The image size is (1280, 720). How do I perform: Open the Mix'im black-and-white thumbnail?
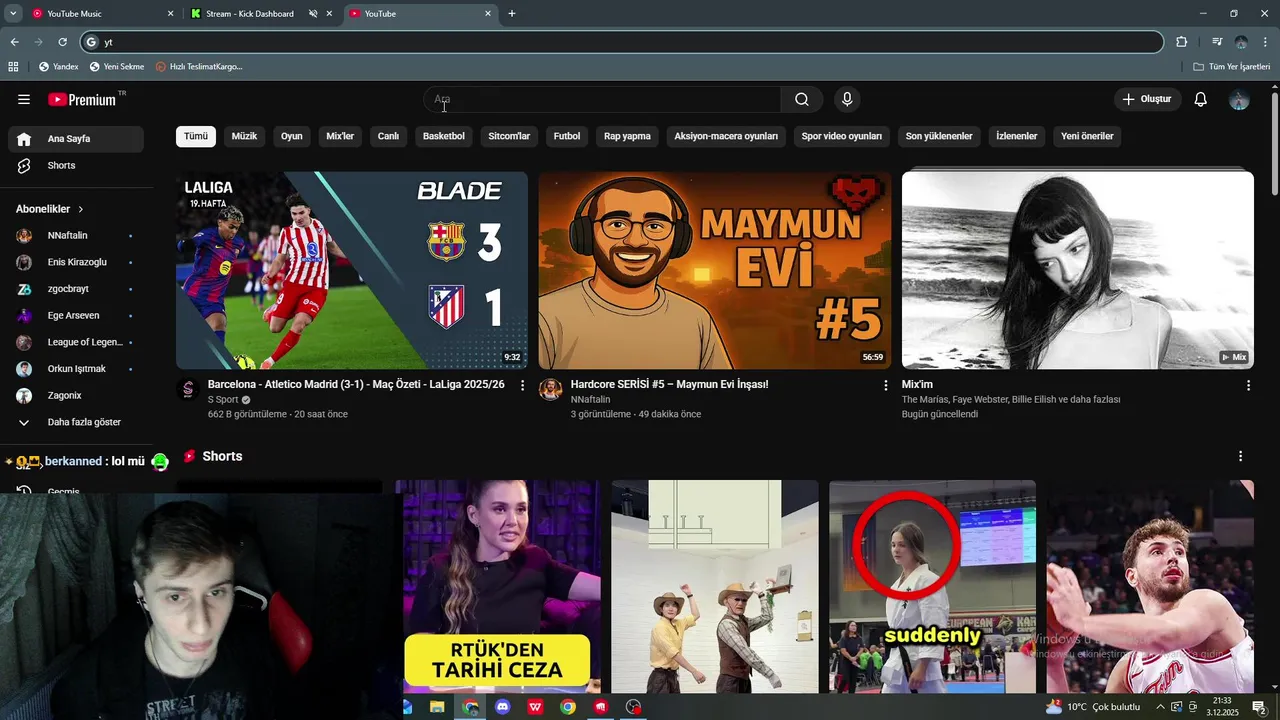coord(1078,270)
